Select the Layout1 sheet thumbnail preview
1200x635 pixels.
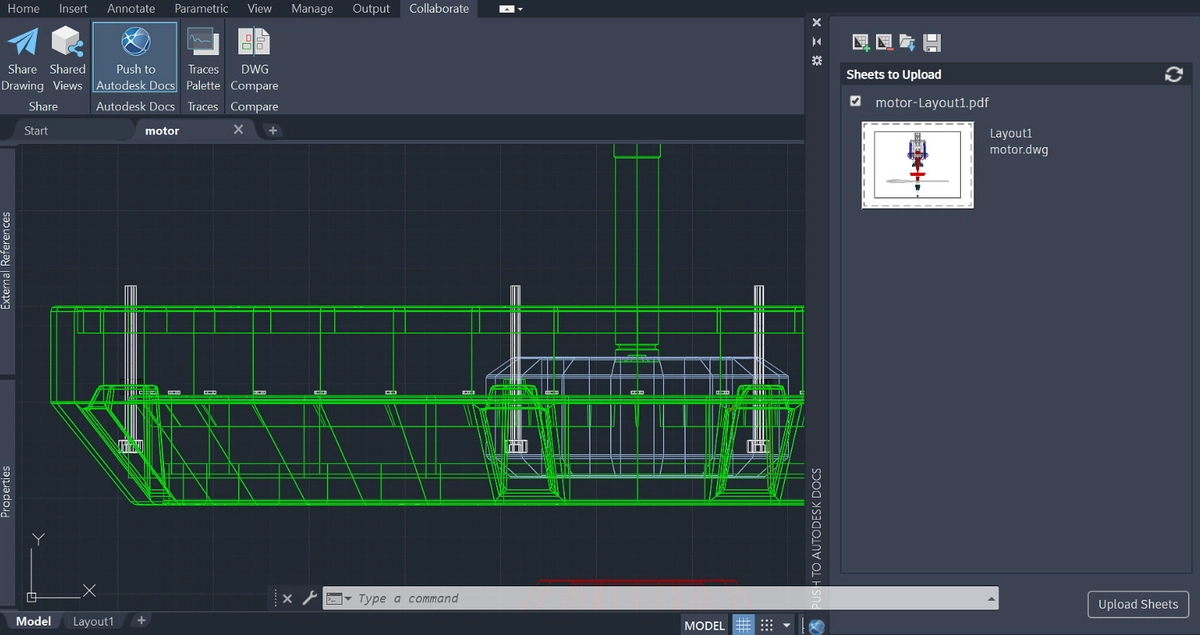point(917,165)
